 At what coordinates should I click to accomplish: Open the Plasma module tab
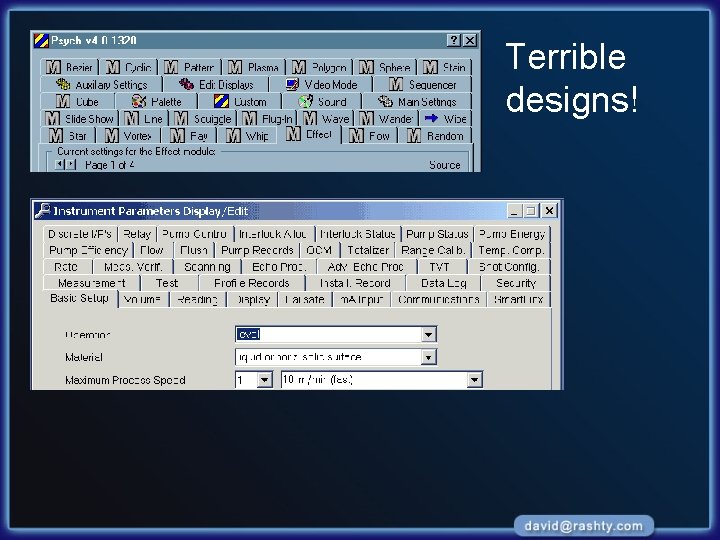pyautogui.click(x=253, y=68)
